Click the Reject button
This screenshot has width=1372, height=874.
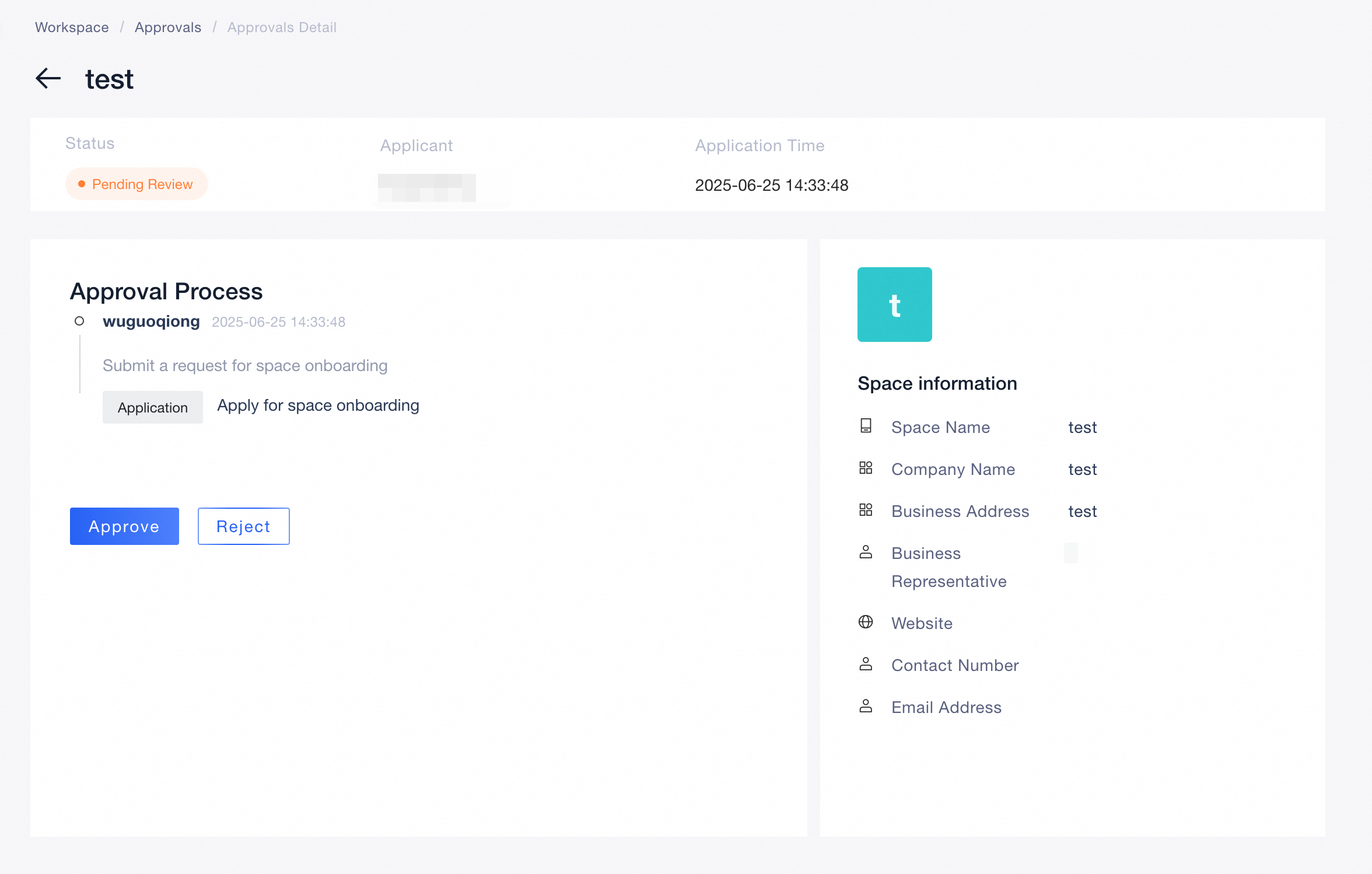click(x=243, y=526)
